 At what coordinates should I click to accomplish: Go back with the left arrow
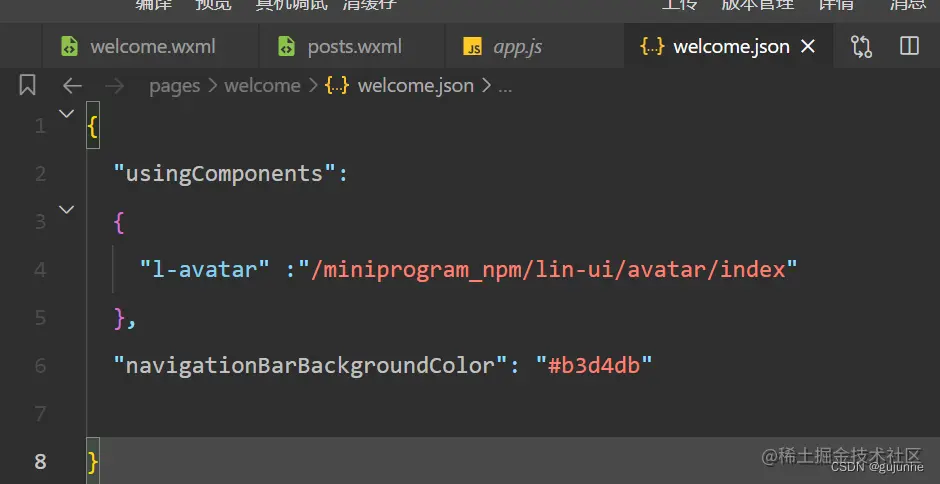point(72,86)
